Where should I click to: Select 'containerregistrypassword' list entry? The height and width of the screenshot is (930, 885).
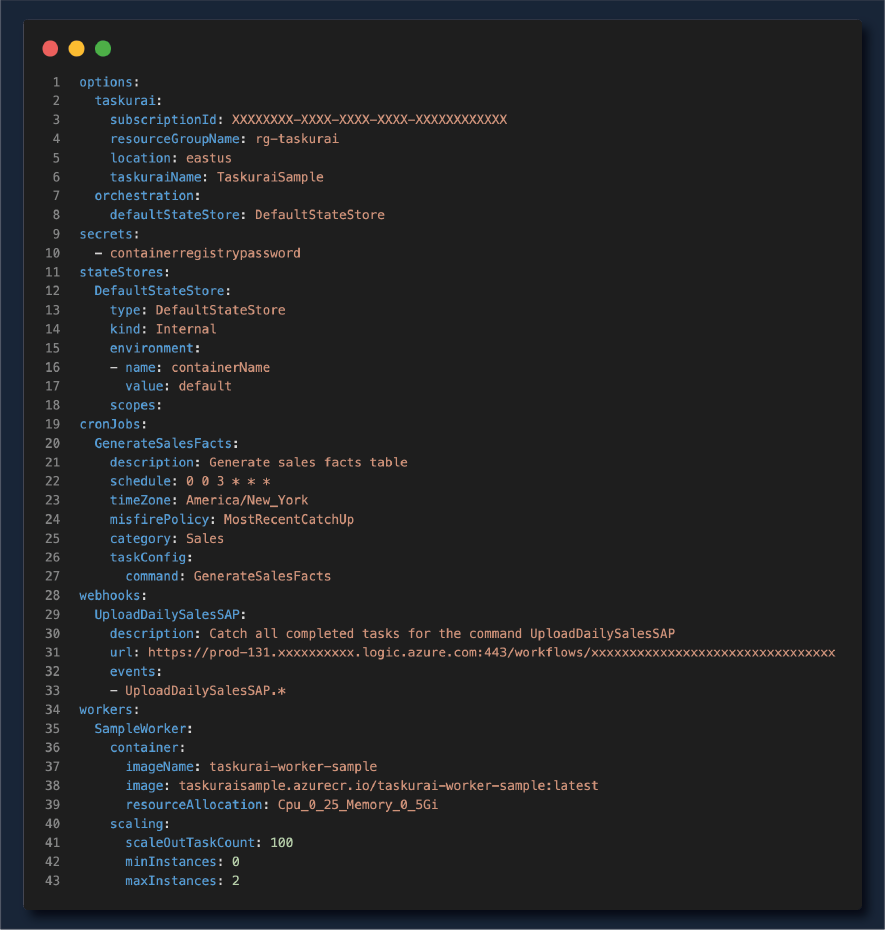[x=205, y=253]
